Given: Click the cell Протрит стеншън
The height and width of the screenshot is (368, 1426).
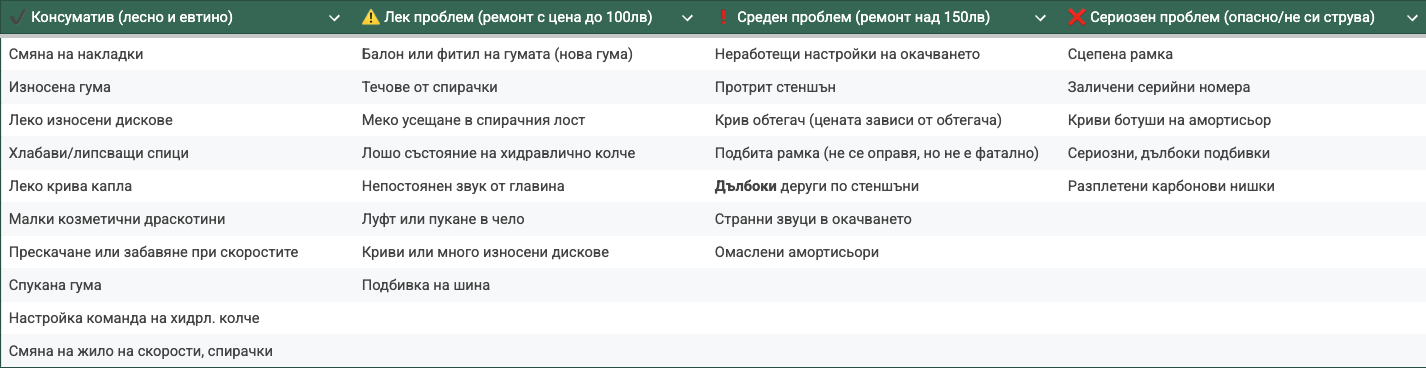Looking at the screenshot, I should (x=884, y=87).
